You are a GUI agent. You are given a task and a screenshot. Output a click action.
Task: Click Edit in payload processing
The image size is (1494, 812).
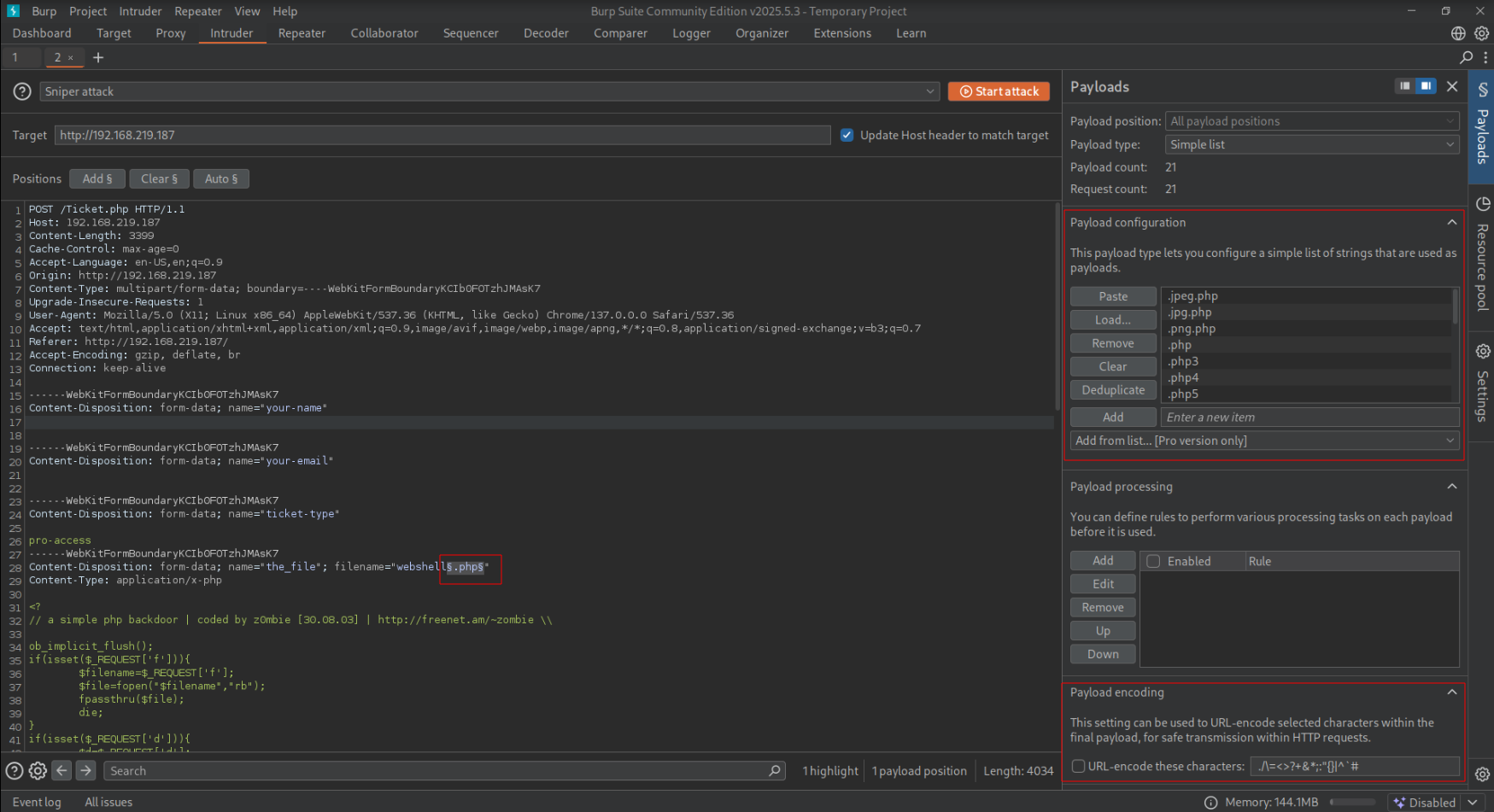1103,584
